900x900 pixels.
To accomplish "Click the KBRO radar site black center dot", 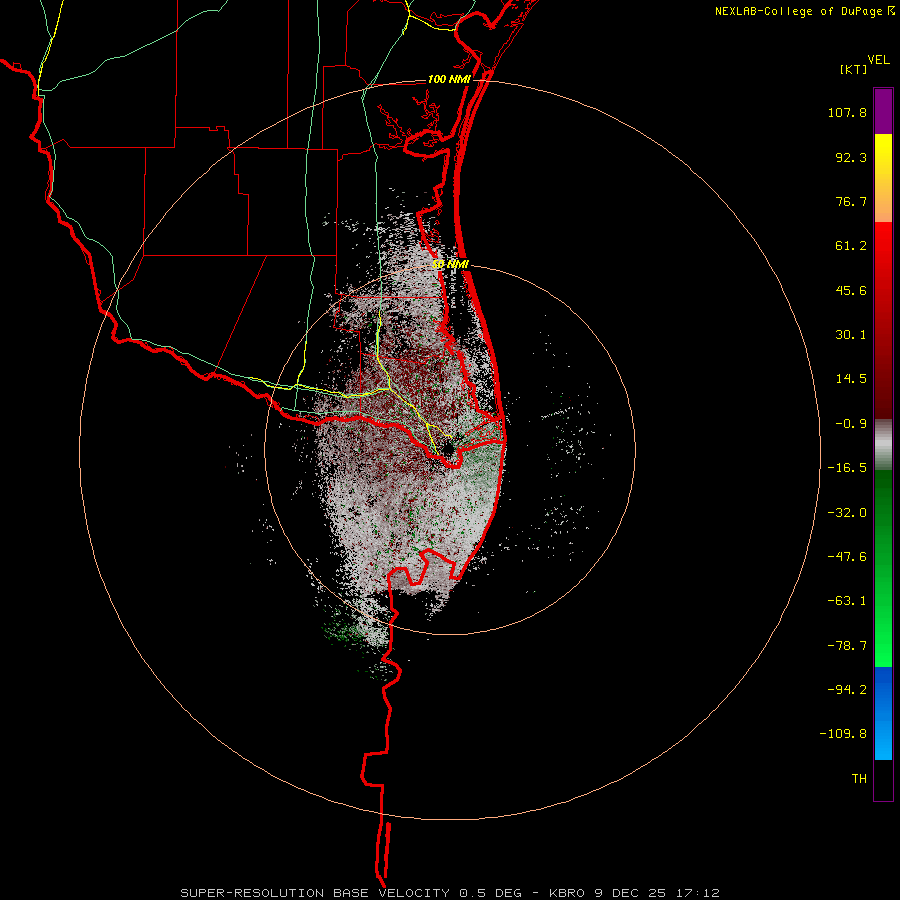I will [x=447, y=448].
